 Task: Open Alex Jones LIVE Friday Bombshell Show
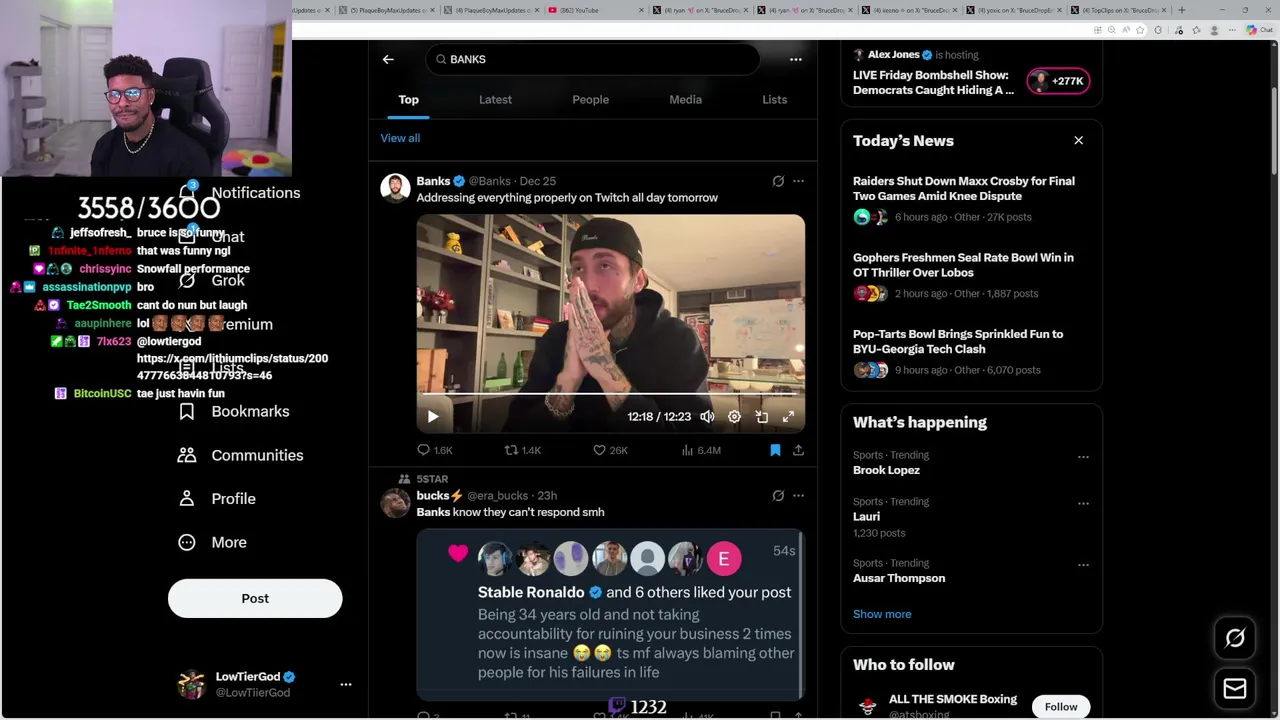click(933, 82)
